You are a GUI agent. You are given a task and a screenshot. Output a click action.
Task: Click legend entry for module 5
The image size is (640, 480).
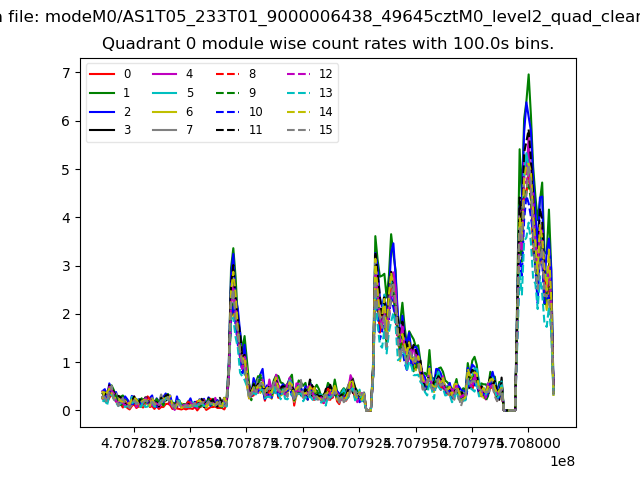173,93
